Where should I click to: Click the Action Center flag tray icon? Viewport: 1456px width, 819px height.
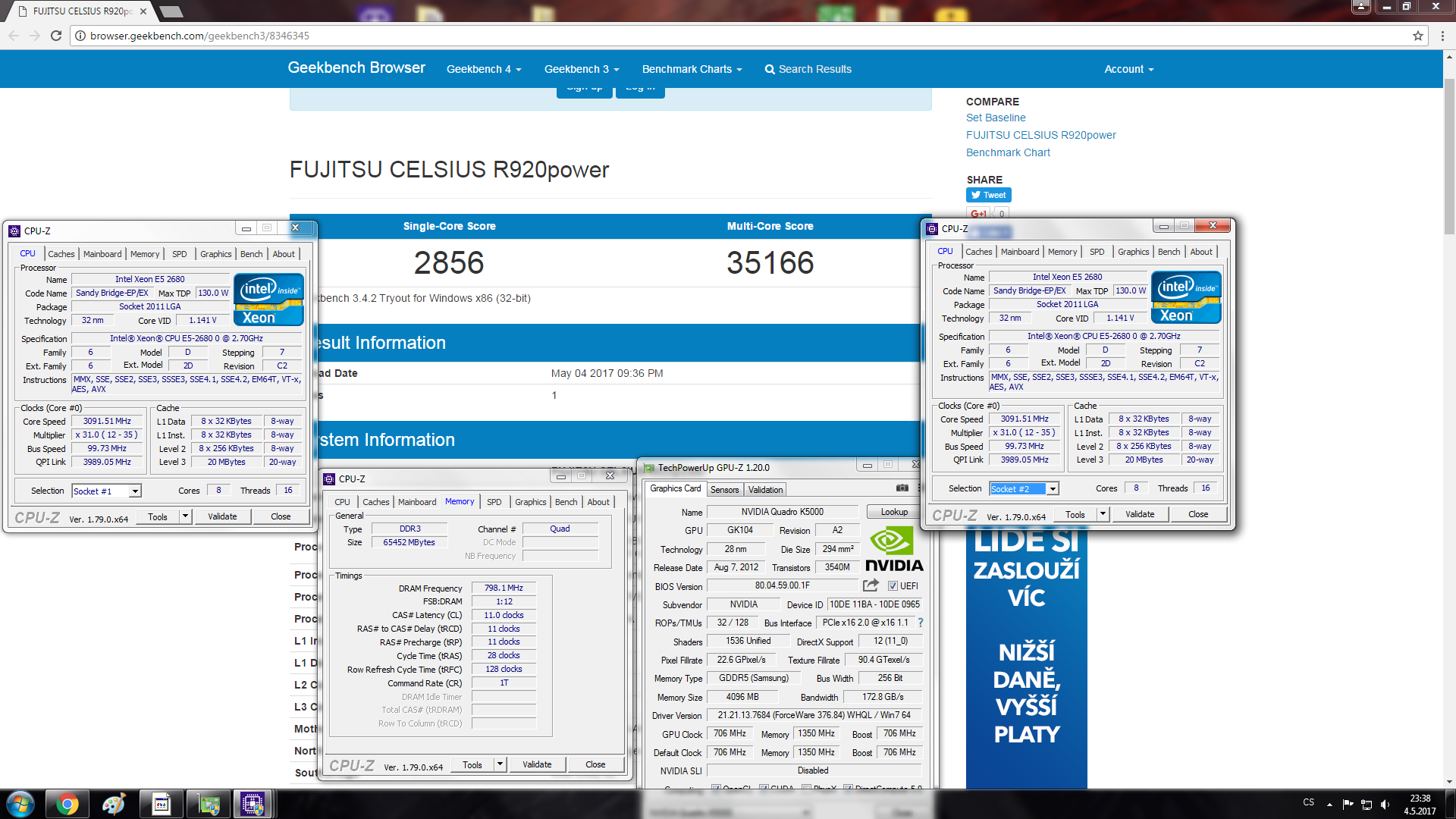pos(1348,805)
